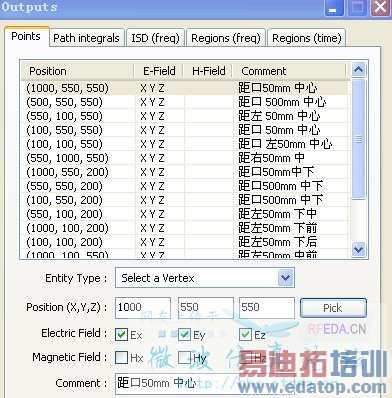Screen dimensions: 392x398
Task: Enable the Hx magnetic field checkbox
Action: pyautogui.click(x=121, y=358)
